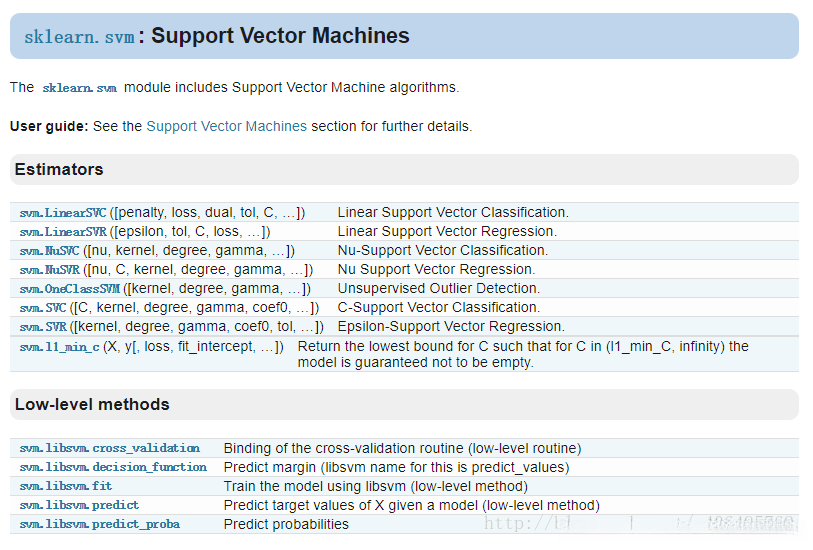Click sklearn.svm in the page title
Screen dimensions: 813x550
(79, 37)
